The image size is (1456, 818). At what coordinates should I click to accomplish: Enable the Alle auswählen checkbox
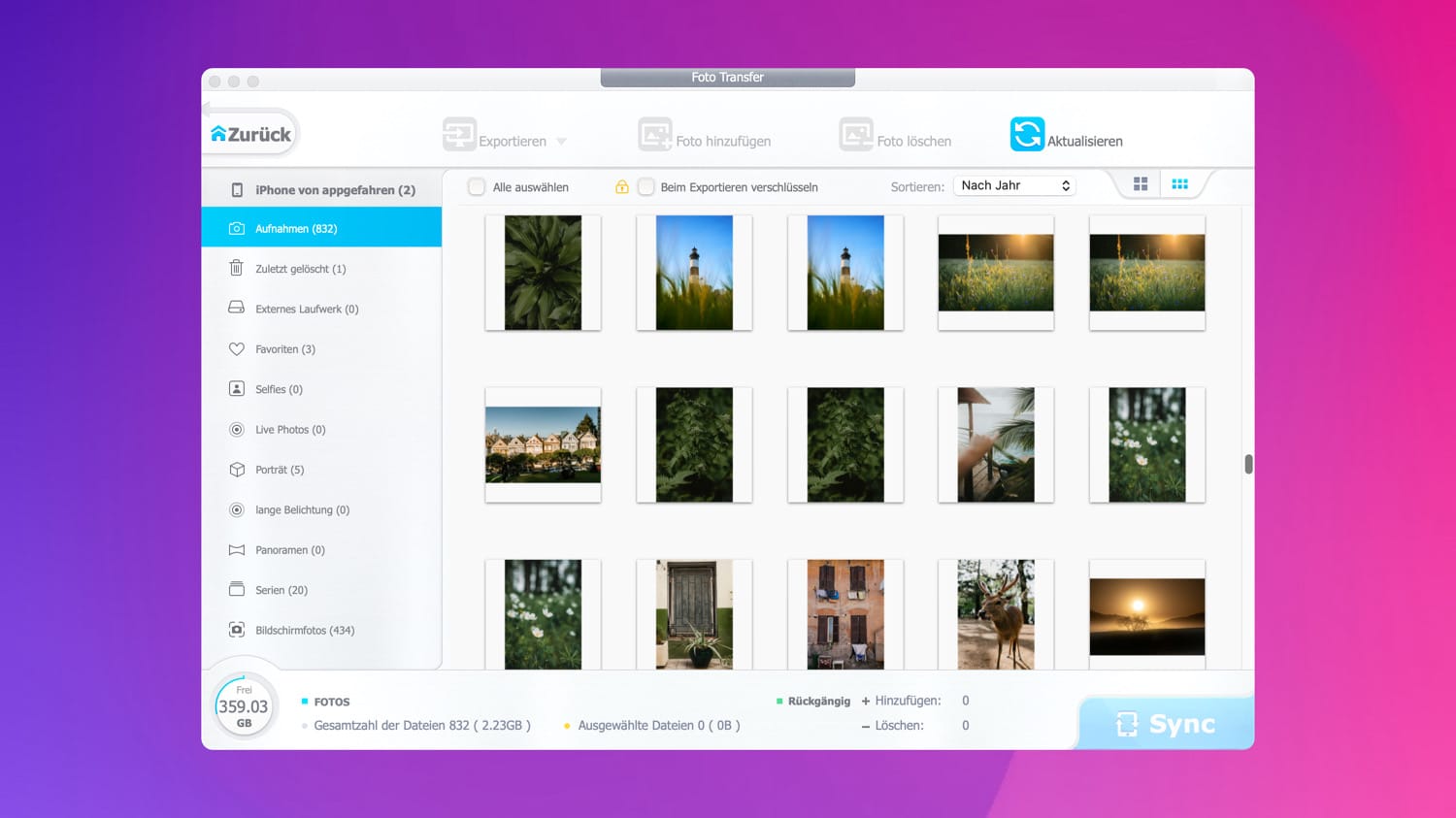pos(477,187)
